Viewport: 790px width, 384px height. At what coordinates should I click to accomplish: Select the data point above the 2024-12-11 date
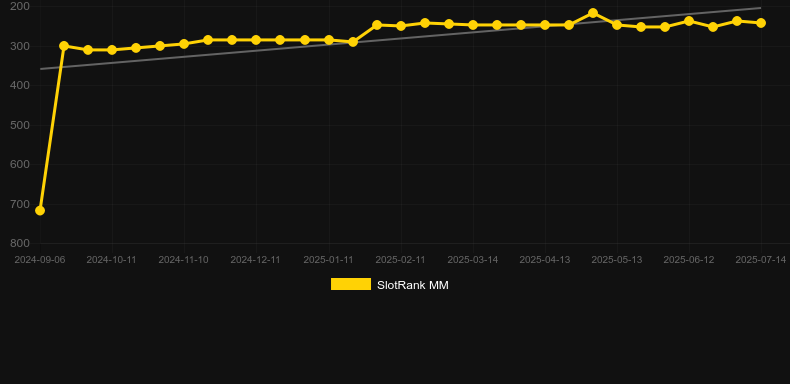tap(256, 40)
